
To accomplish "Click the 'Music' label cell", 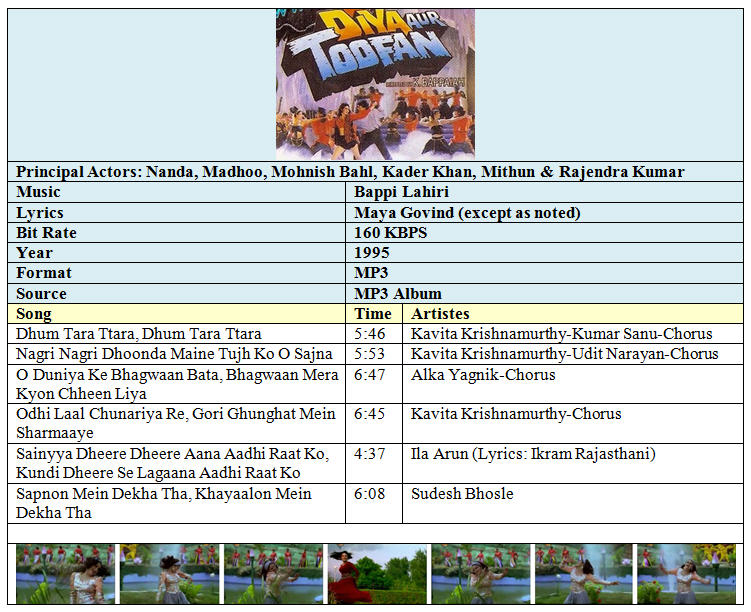I will [x=176, y=192].
